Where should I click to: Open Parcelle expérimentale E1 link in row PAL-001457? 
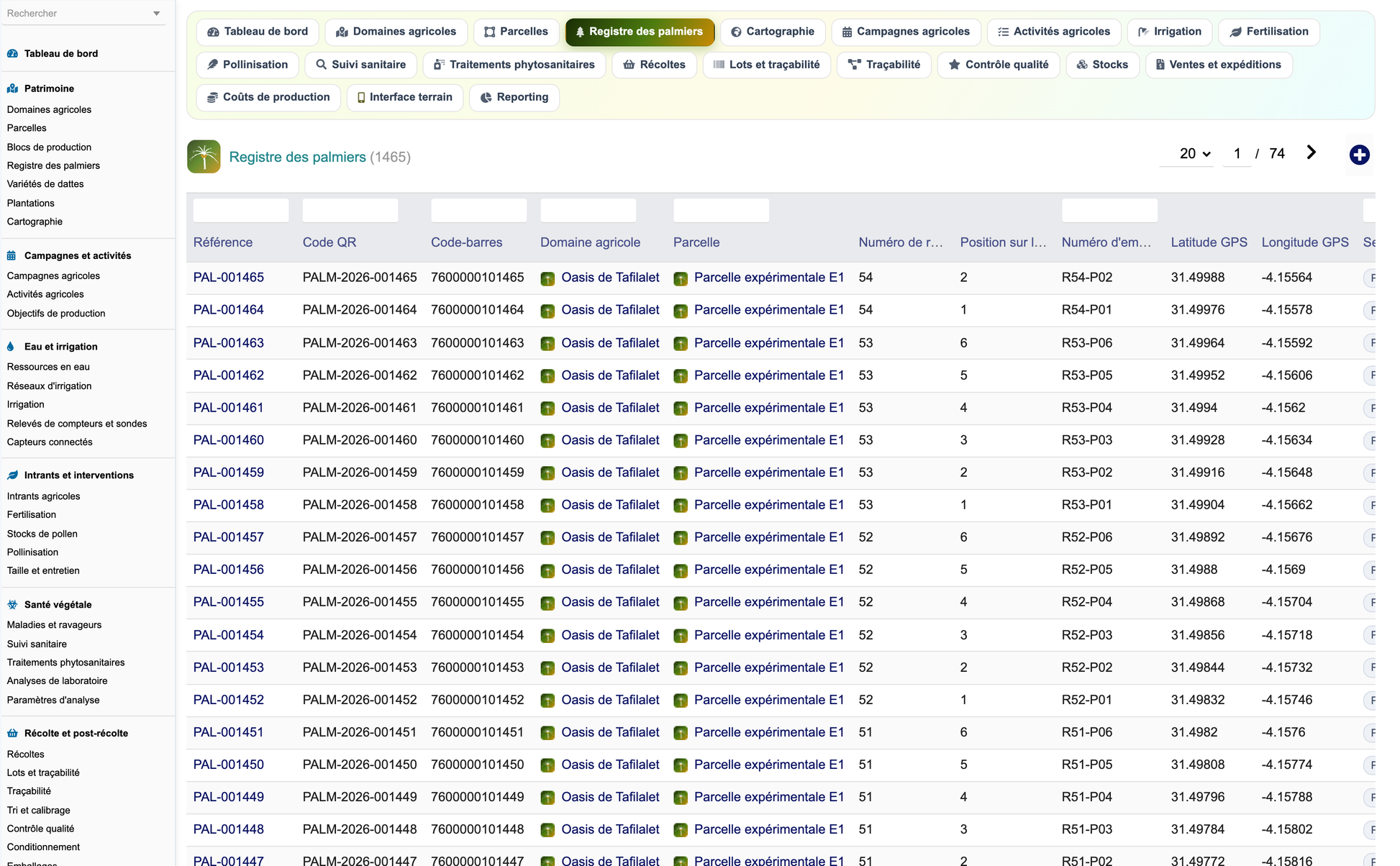coord(769,537)
